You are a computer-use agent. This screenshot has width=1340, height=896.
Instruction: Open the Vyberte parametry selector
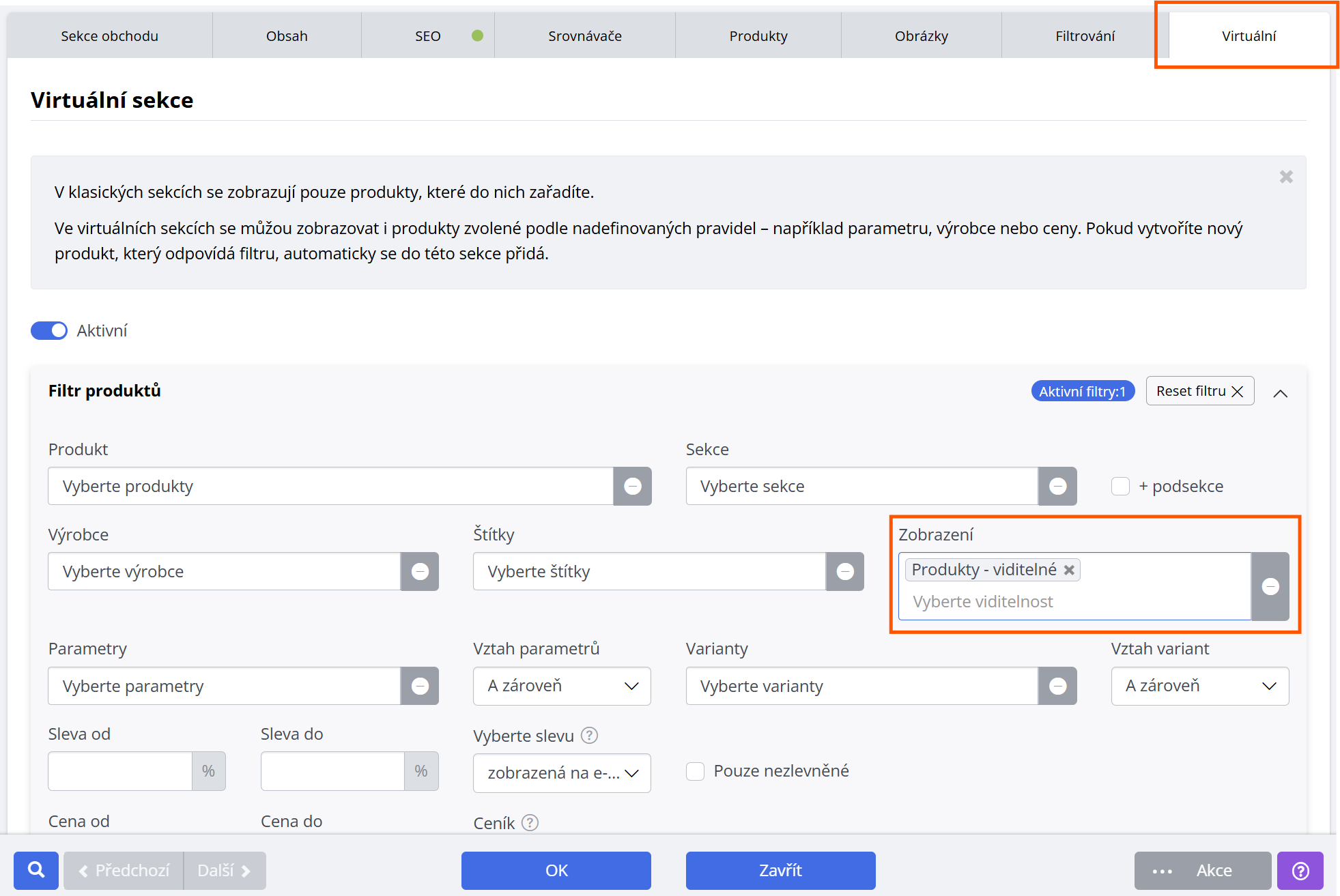click(225, 686)
